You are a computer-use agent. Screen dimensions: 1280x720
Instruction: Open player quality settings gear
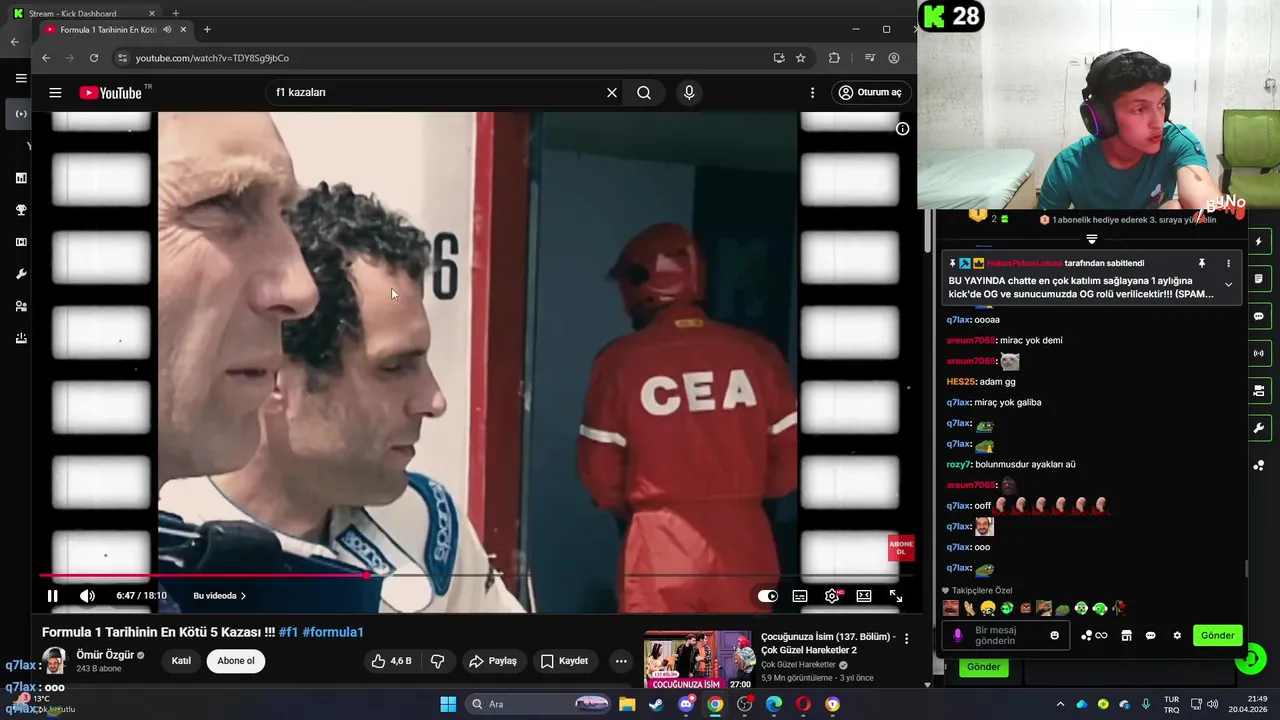point(832,596)
